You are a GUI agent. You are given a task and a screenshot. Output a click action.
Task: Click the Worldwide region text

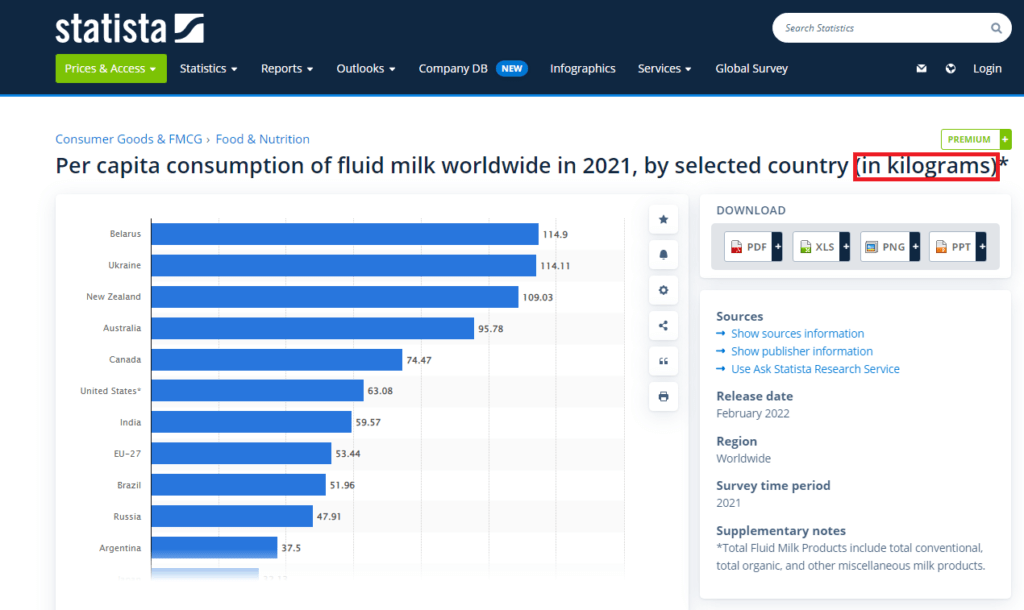pos(743,458)
